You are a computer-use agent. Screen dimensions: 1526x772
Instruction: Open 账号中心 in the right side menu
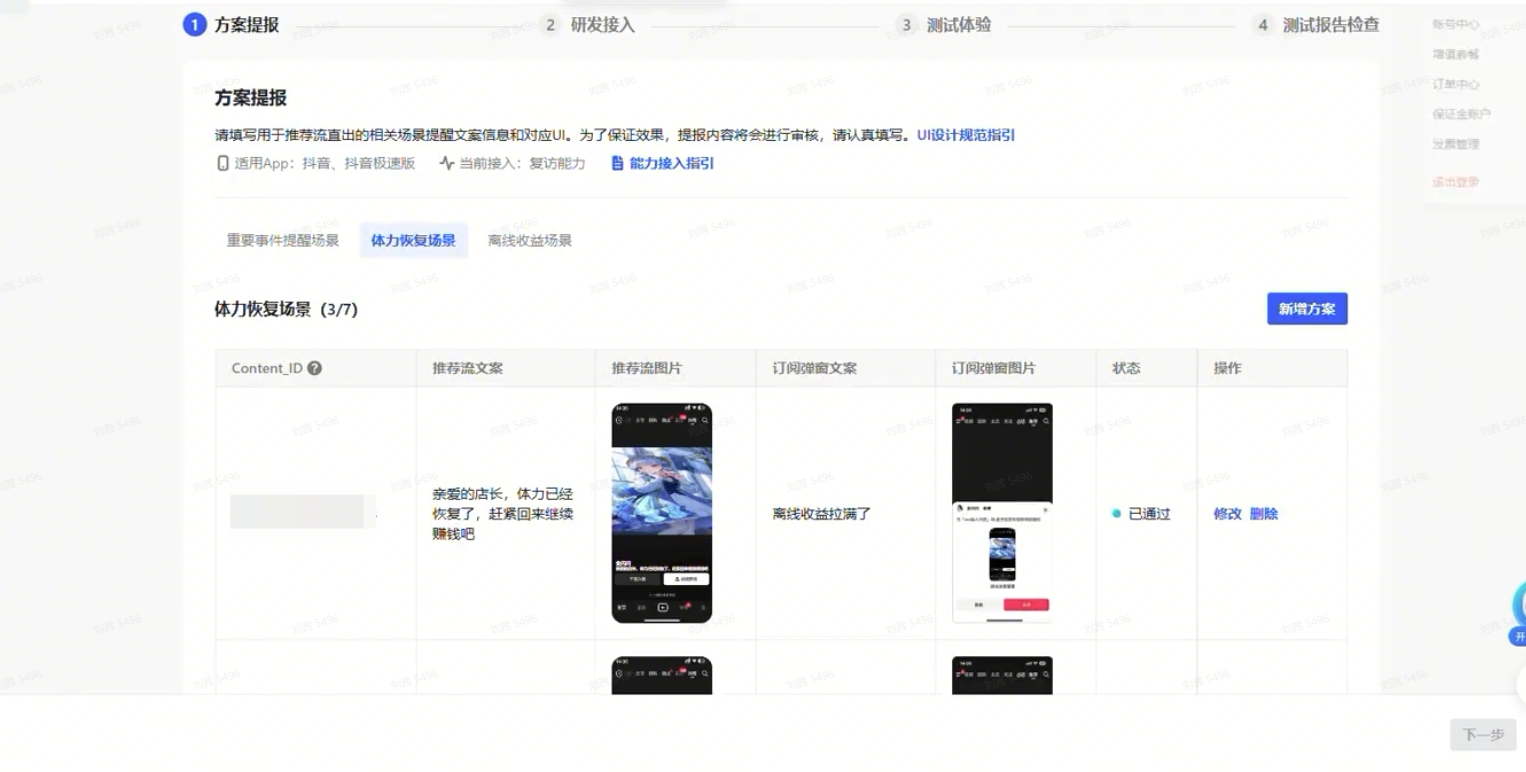1456,24
